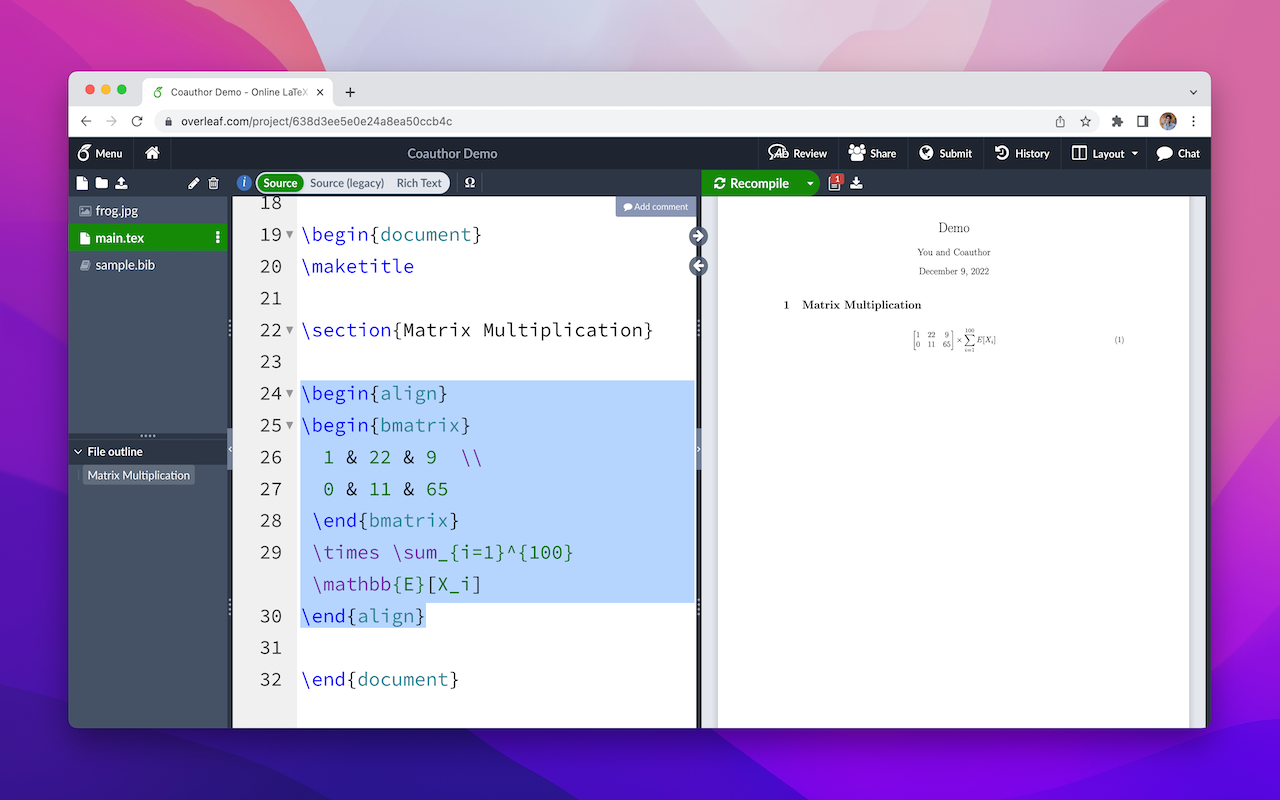Fold line 25 bmatrix environment
The image size is (1280, 800).
point(290,426)
